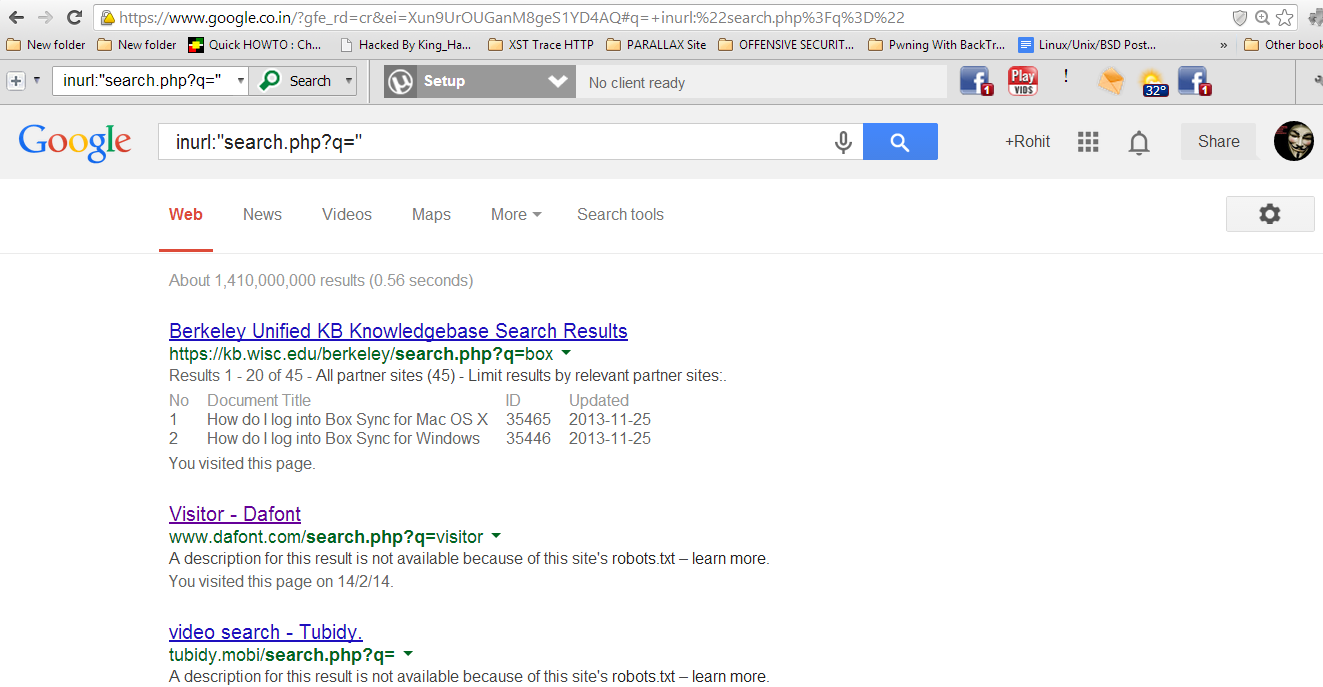The height and width of the screenshot is (687, 1323).
Task: Expand the Setup dropdown chevron
Action: pyautogui.click(x=558, y=81)
